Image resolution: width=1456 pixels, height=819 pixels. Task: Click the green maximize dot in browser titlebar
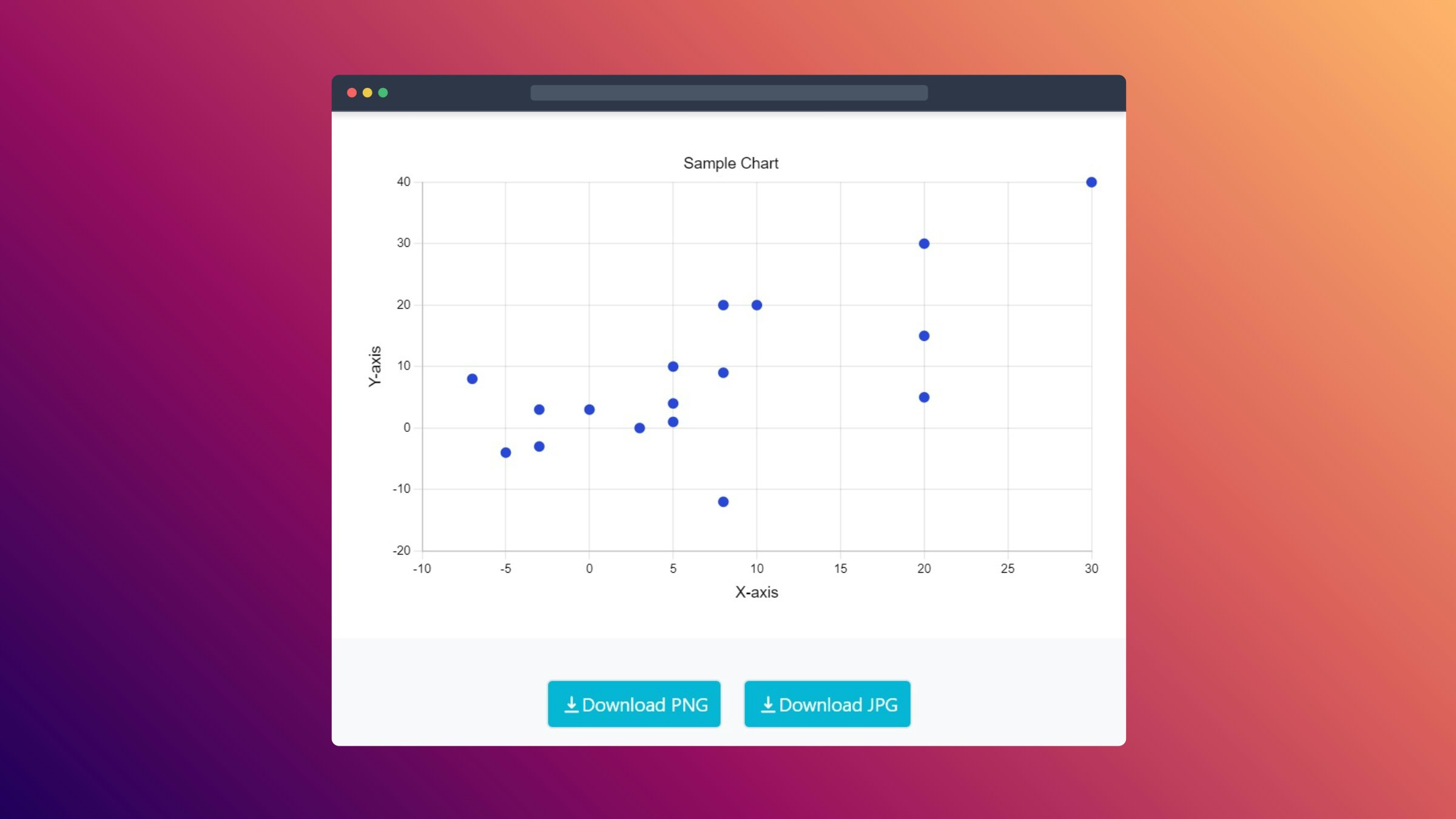(x=383, y=92)
